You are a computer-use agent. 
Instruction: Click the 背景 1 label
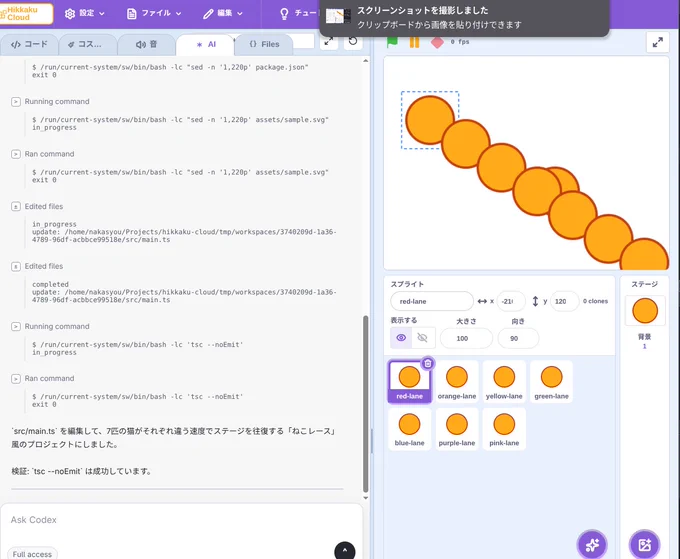point(644,341)
